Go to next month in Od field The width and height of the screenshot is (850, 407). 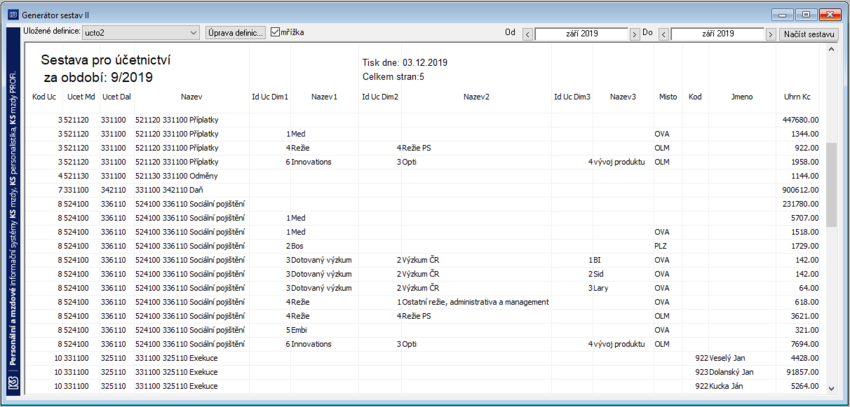point(634,34)
